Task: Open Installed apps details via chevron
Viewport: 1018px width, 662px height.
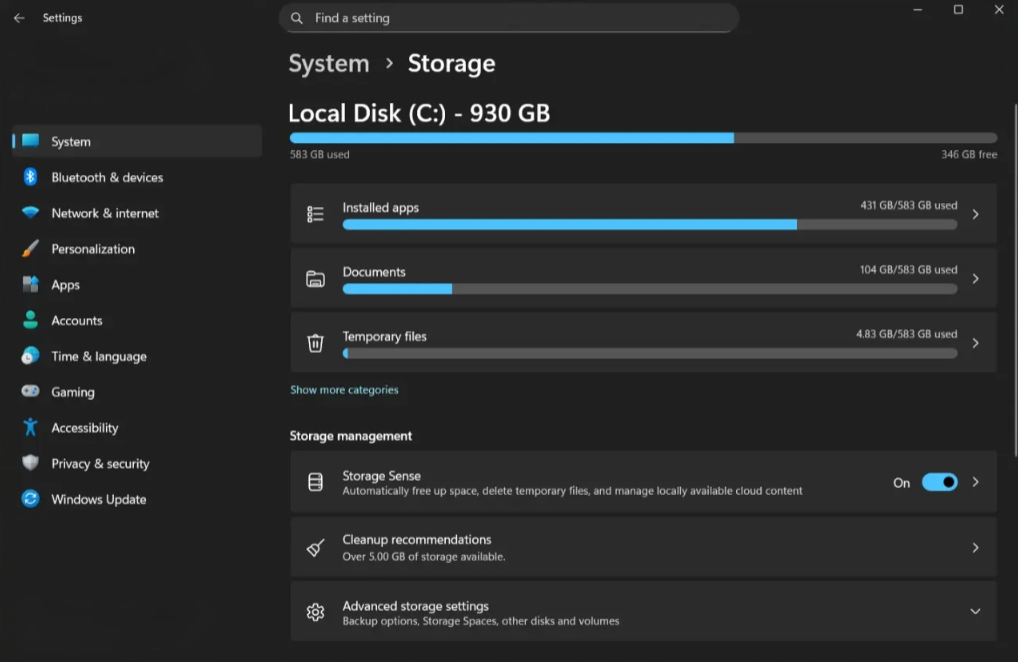Action: 975,214
